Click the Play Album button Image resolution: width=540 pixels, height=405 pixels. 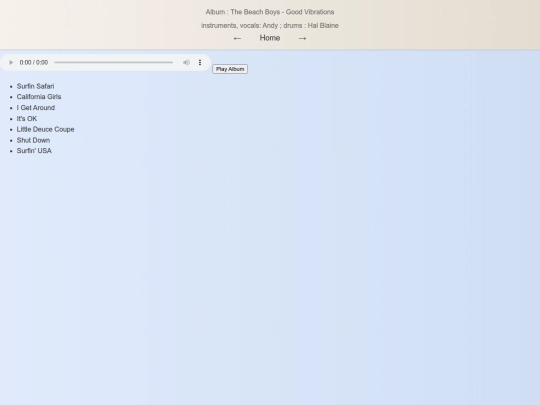(x=230, y=69)
